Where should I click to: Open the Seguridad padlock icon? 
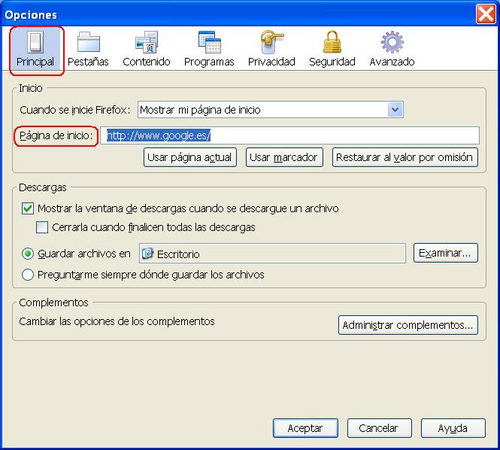coord(332,42)
